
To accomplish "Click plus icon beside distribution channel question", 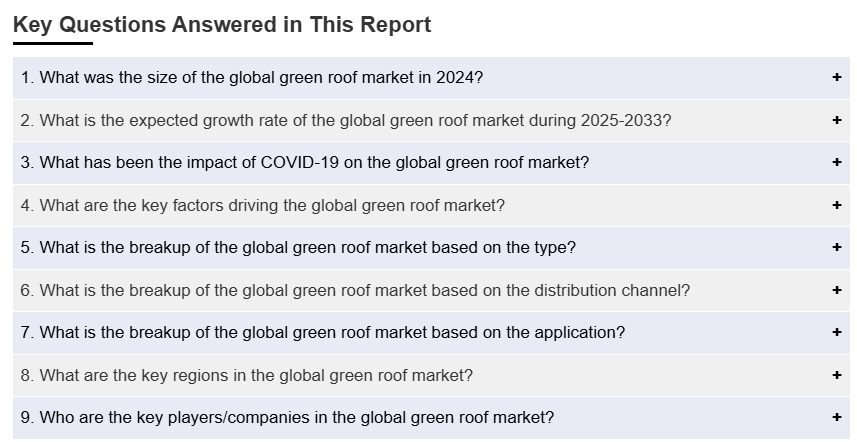I will coord(837,290).
